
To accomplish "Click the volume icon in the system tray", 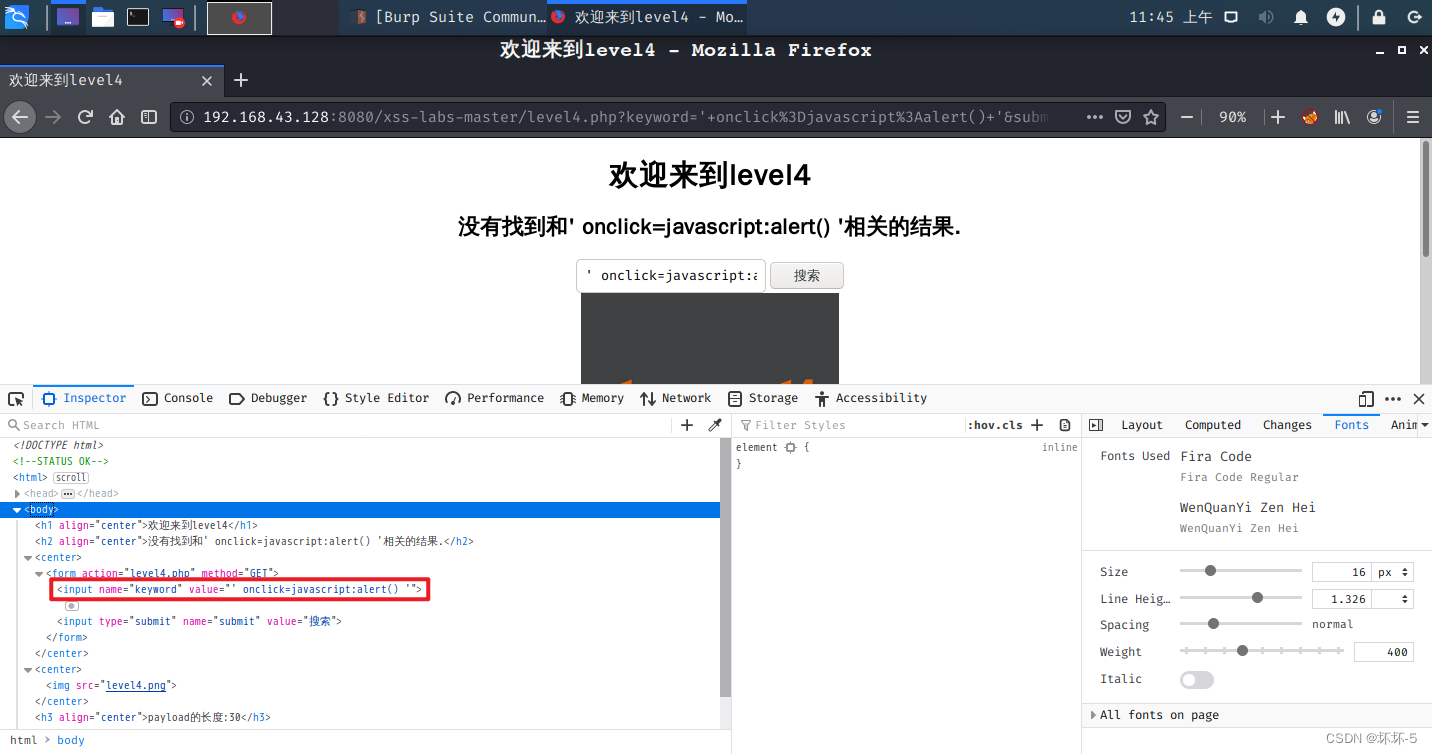I will (1266, 17).
